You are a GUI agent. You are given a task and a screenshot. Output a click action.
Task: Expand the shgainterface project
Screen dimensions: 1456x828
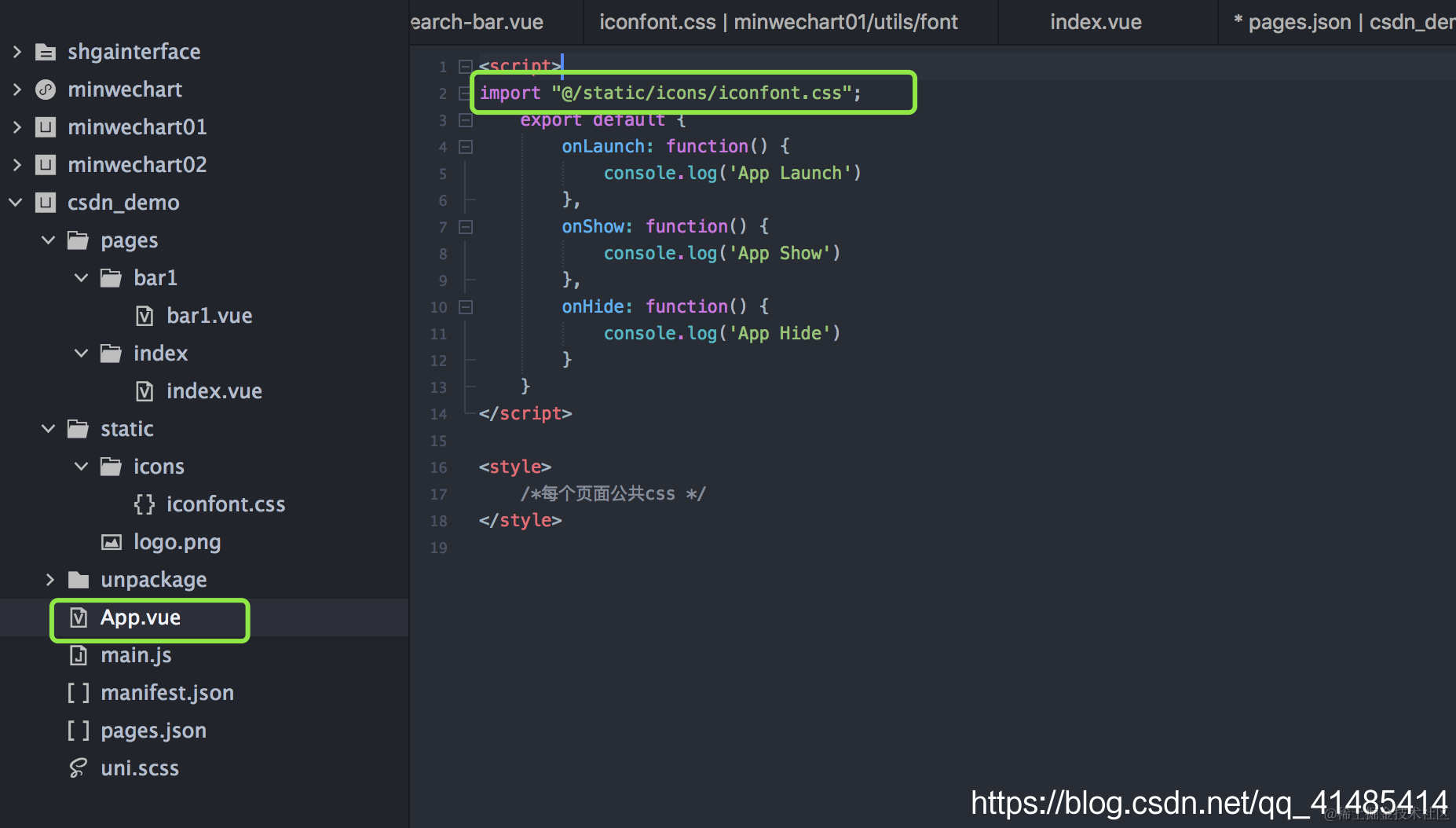tap(16, 52)
